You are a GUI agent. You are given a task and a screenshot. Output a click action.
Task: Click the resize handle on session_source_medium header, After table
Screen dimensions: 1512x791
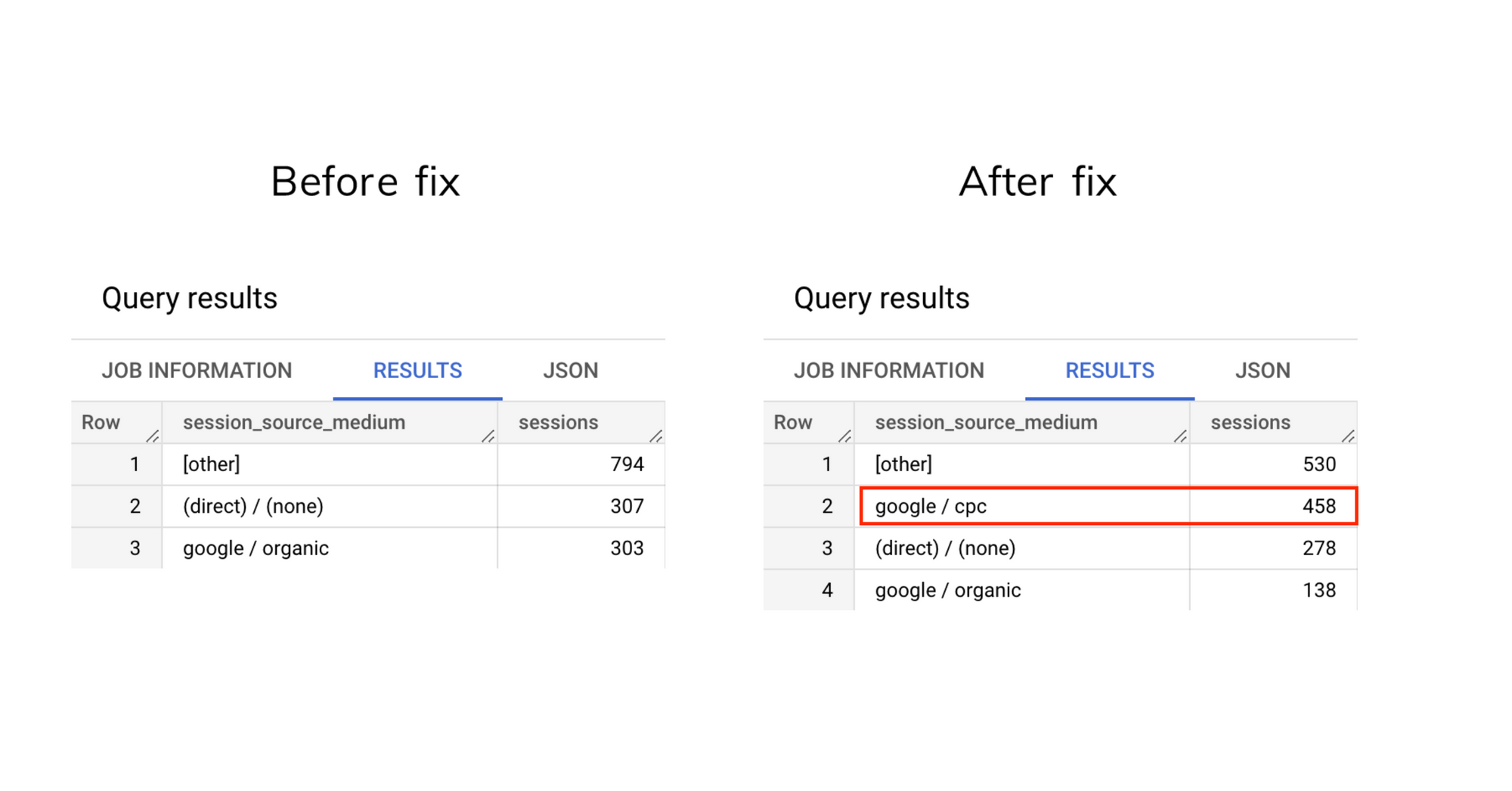coord(1179,435)
